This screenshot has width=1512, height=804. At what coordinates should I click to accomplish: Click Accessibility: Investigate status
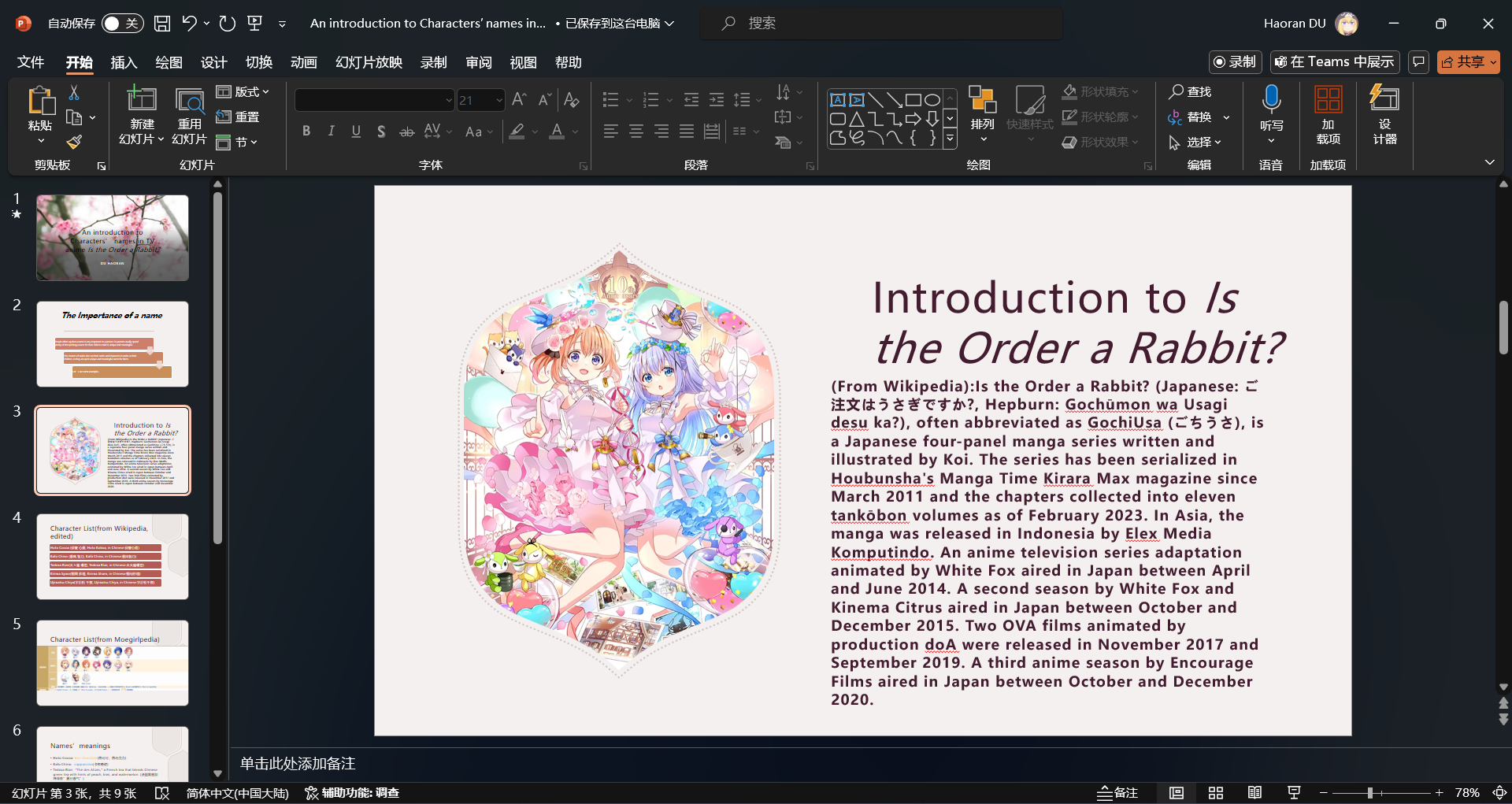[x=352, y=793]
